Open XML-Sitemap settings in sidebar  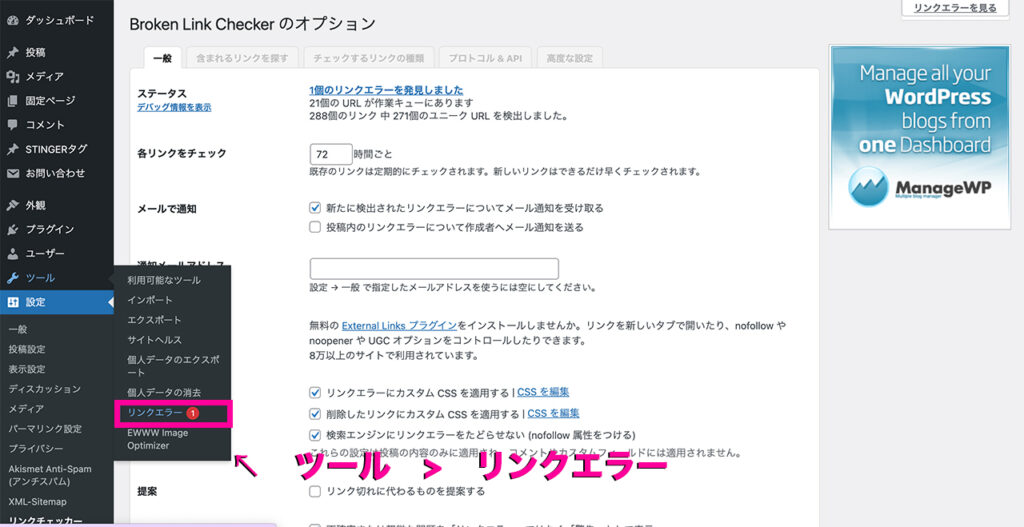[38, 502]
